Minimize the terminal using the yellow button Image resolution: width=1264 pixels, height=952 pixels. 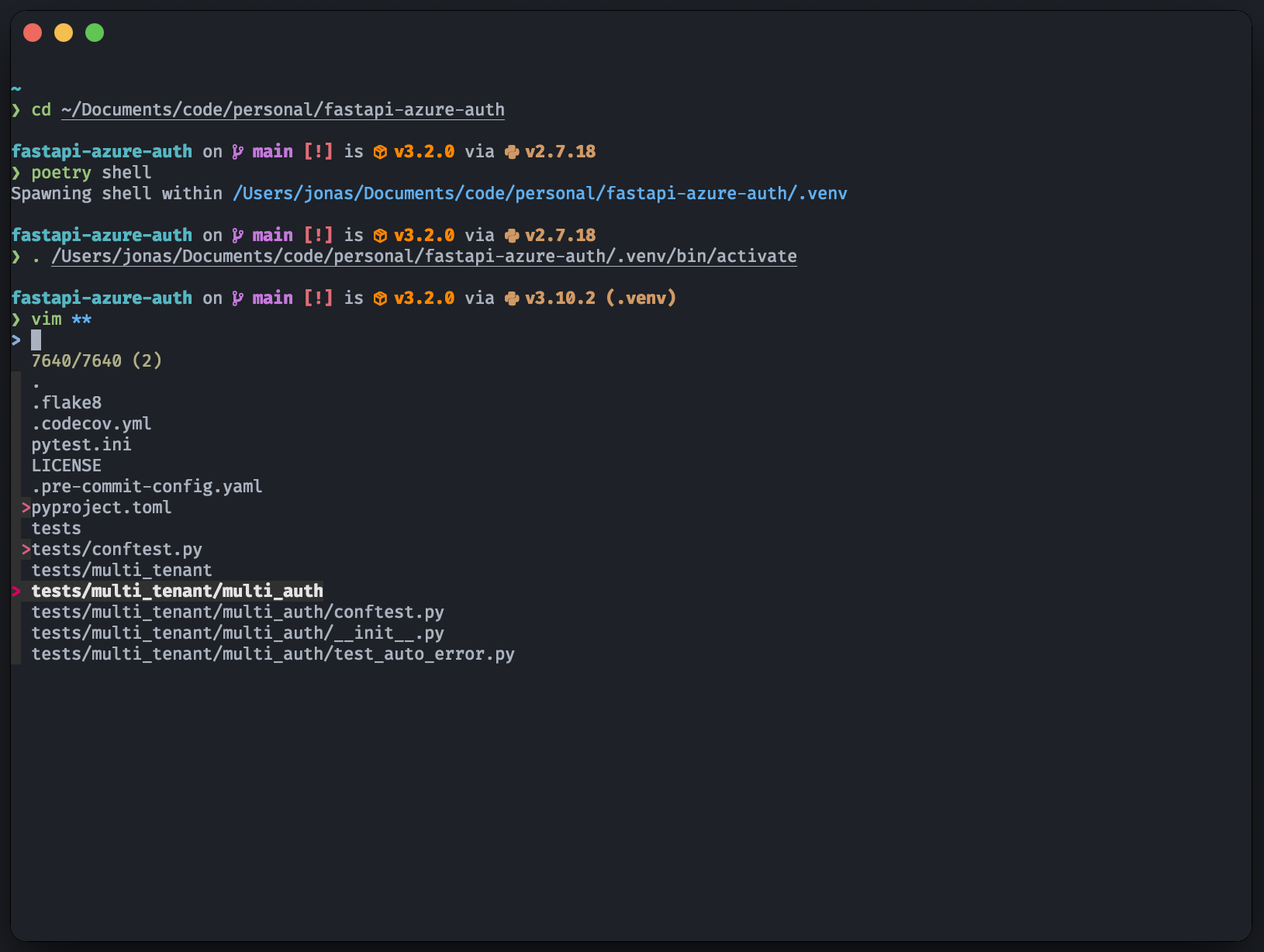(x=64, y=33)
